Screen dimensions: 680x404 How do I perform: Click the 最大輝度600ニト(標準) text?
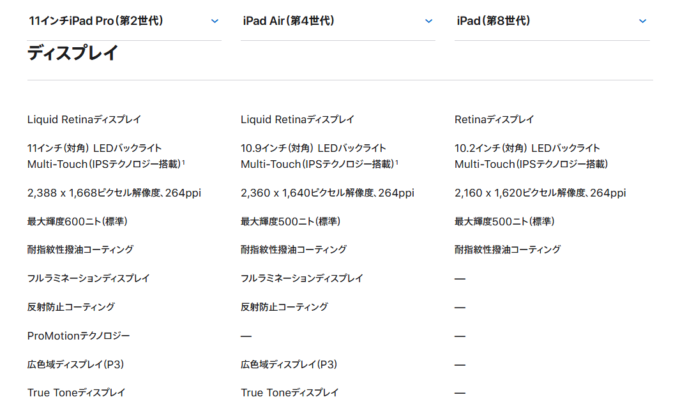[x=77, y=222]
